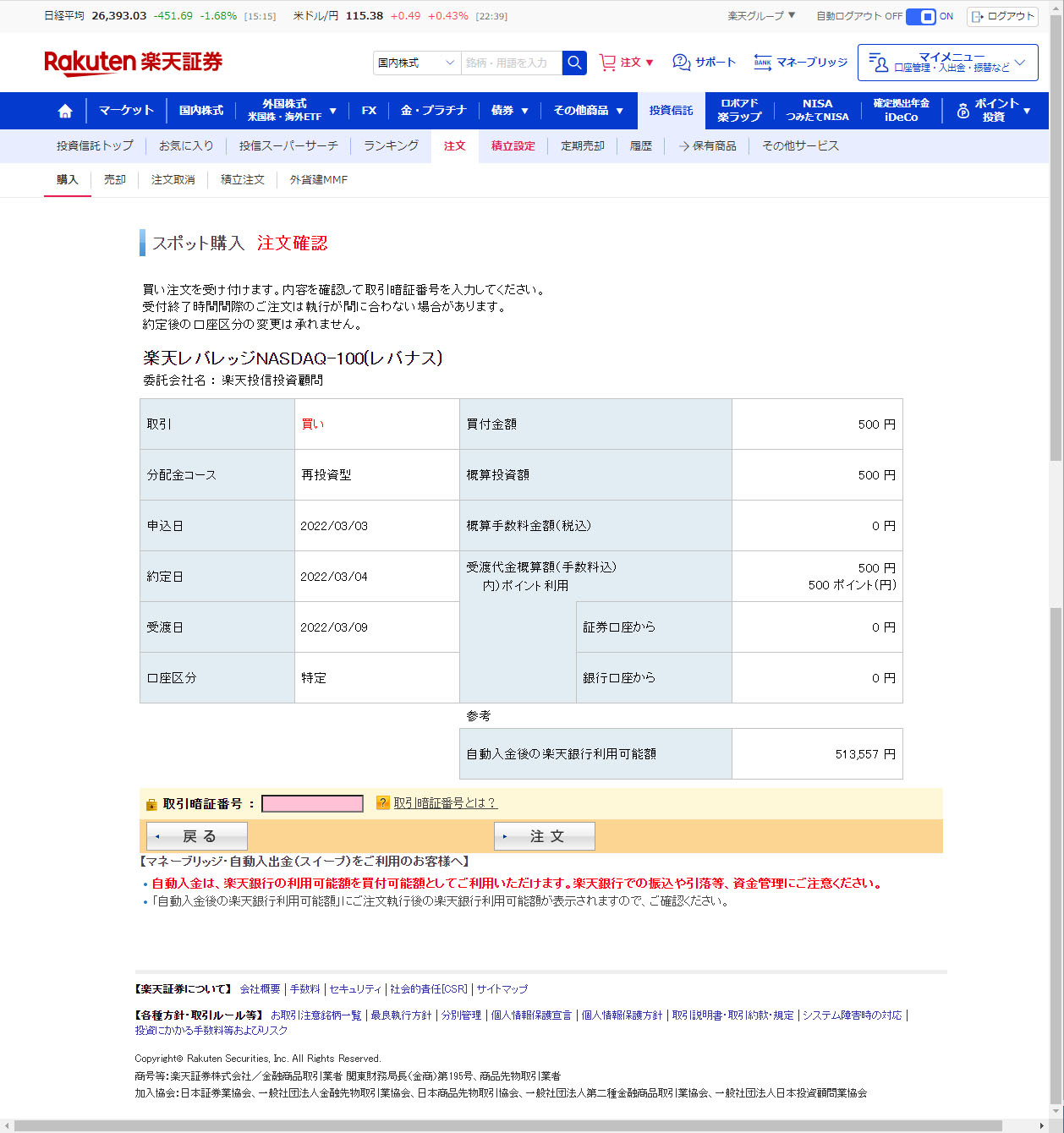Image resolution: width=1064 pixels, height=1133 pixels.
Task: Click the Money Bridge bank icon
Action: tap(762, 63)
